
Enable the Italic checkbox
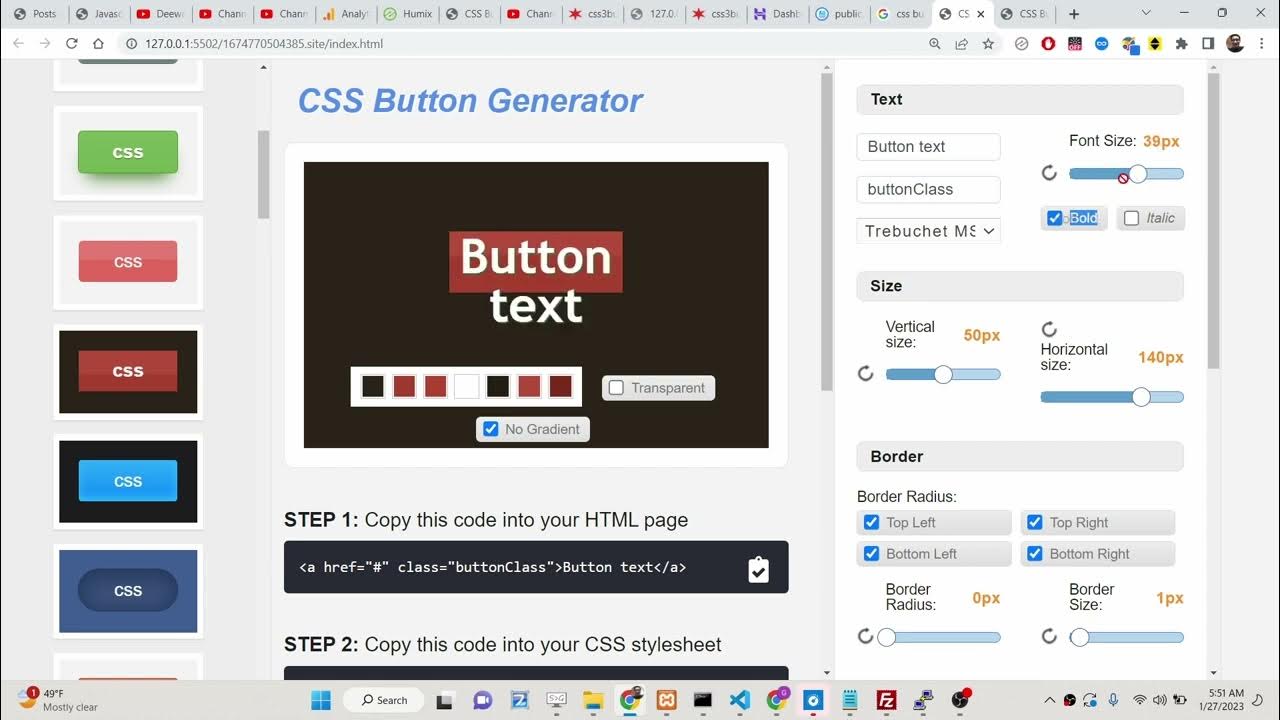coord(1131,218)
